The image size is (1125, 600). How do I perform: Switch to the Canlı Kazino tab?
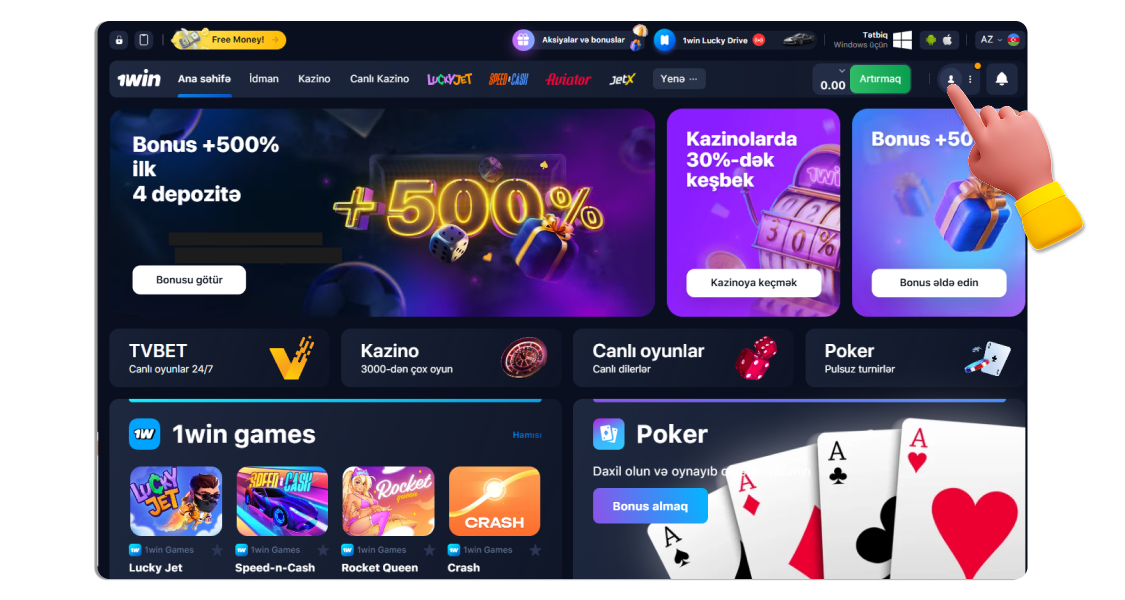click(x=380, y=79)
